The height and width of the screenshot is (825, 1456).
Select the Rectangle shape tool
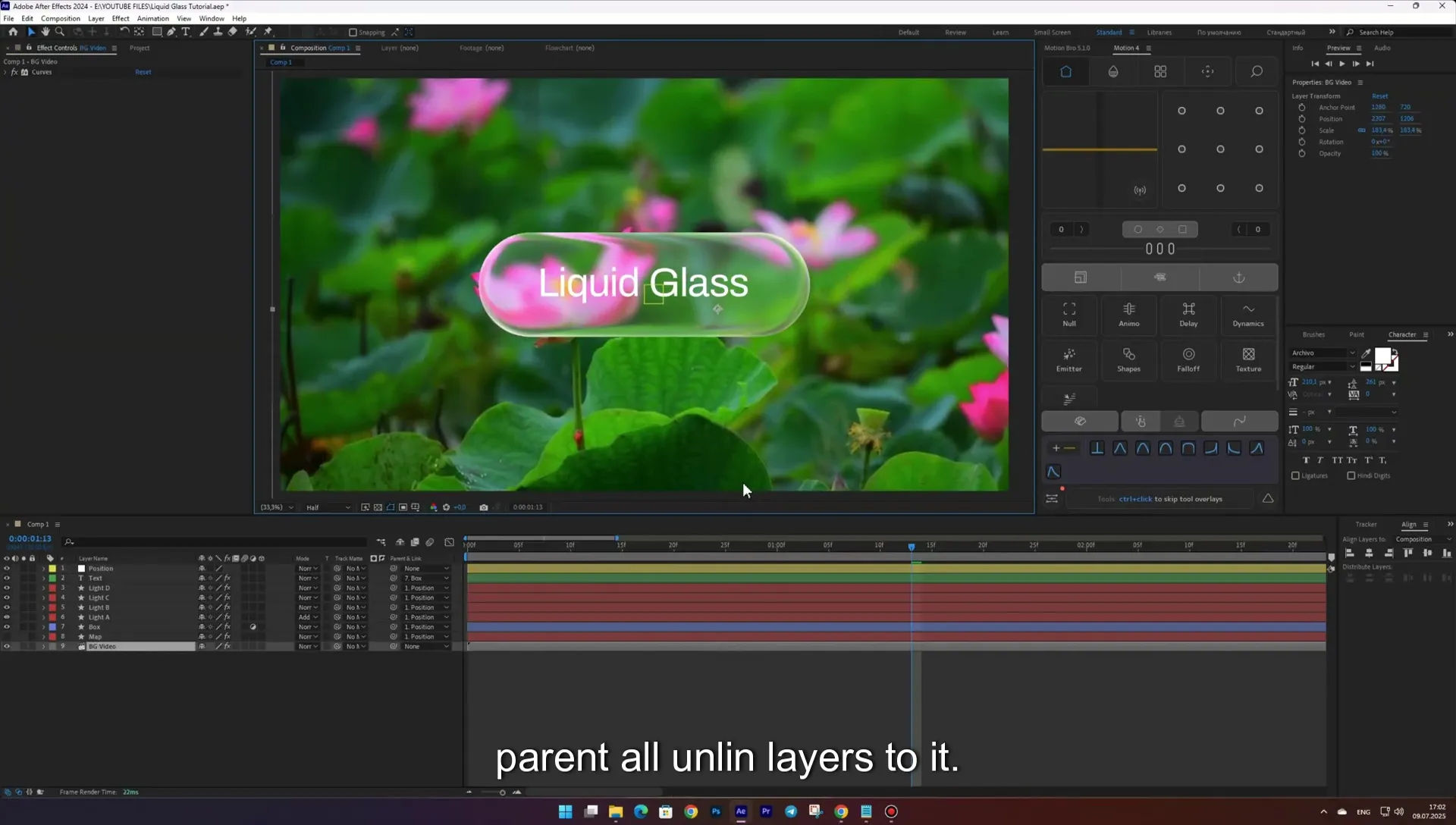click(157, 32)
